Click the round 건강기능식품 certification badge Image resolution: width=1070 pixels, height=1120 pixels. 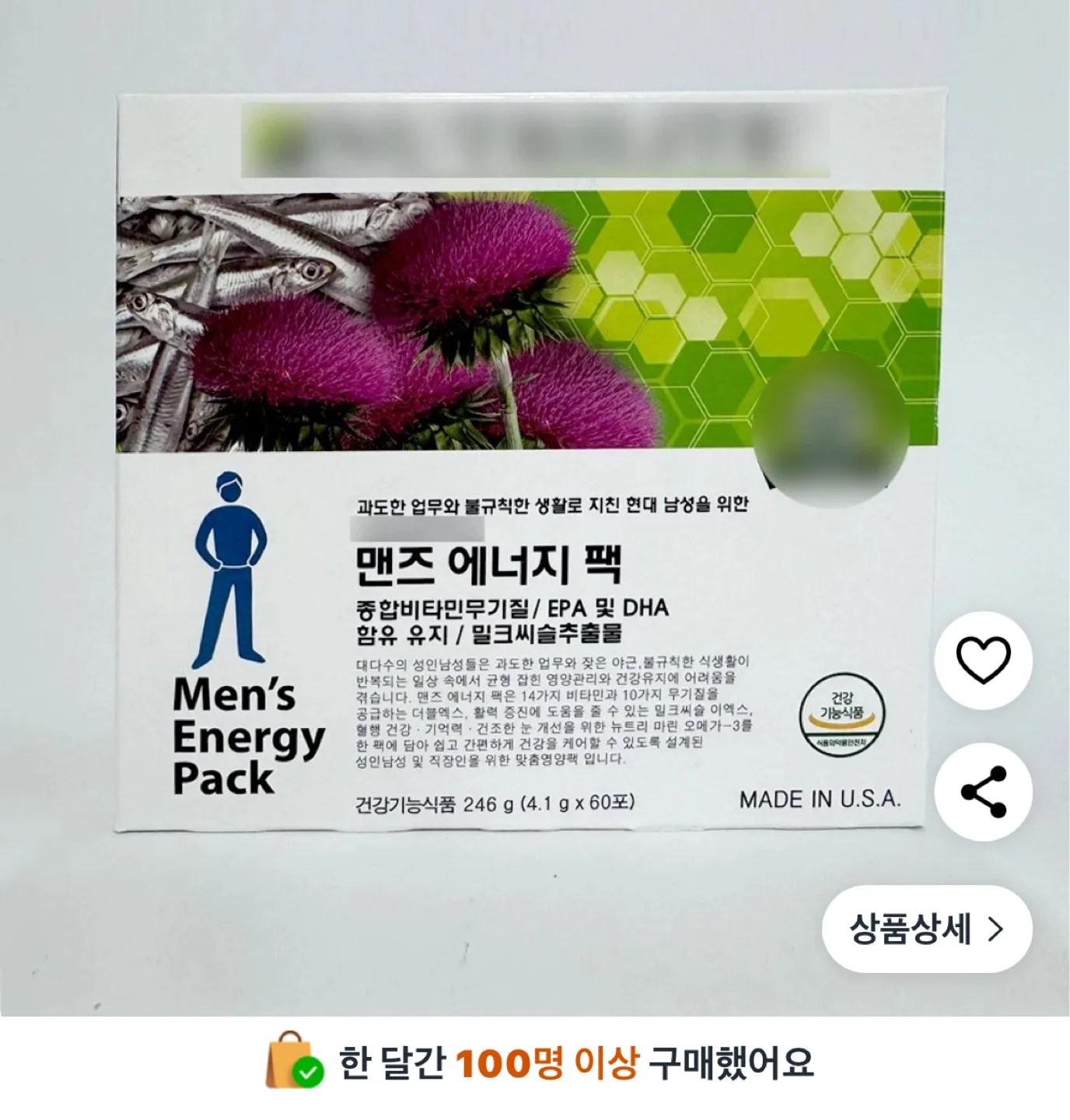[841, 712]
